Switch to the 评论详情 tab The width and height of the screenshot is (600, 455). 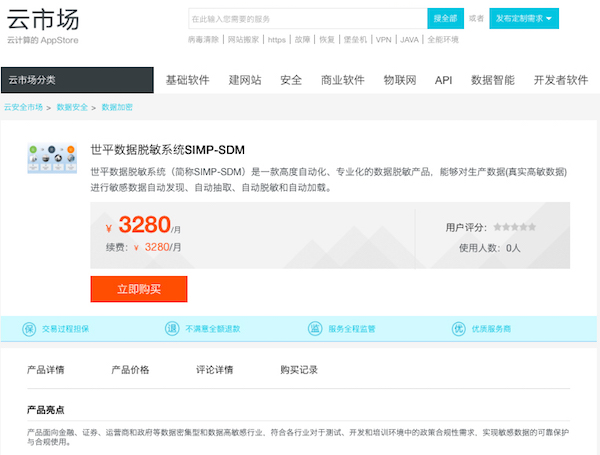tap(214, 370)
